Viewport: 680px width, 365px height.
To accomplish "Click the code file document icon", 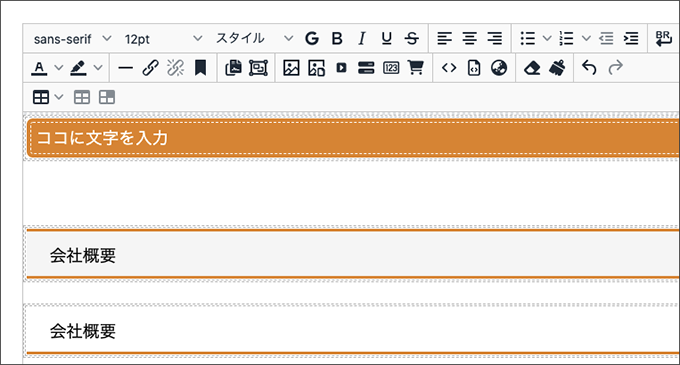I will pos(474,68).
